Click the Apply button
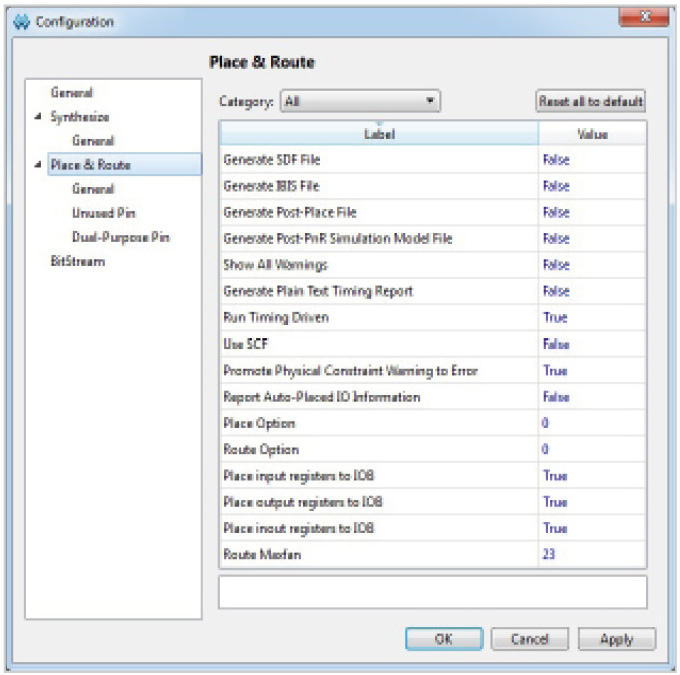Viewport: 680px width, 675px height. click(616, 639)
